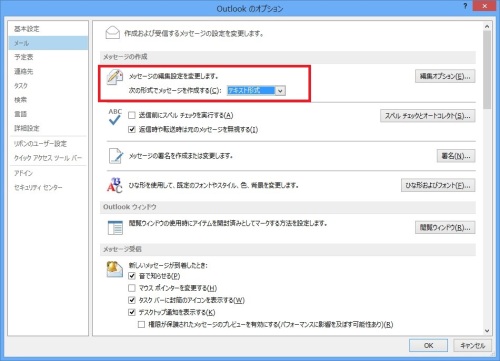
Task: Open セキュリティ センター category
Action: coord(48,187)
